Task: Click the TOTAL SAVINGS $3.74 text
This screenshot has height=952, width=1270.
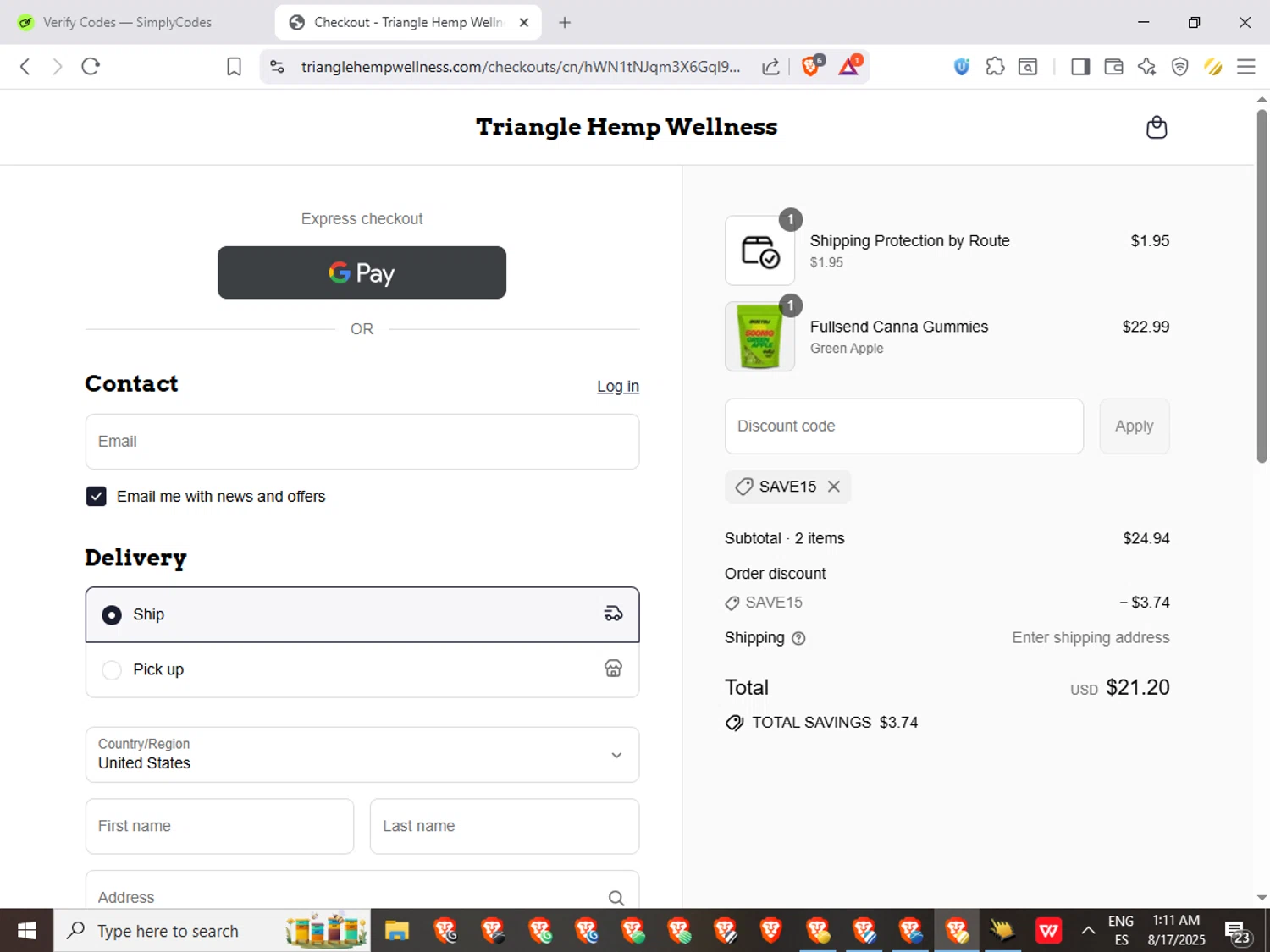Action: pyautogui.click(x=835, y=723)
